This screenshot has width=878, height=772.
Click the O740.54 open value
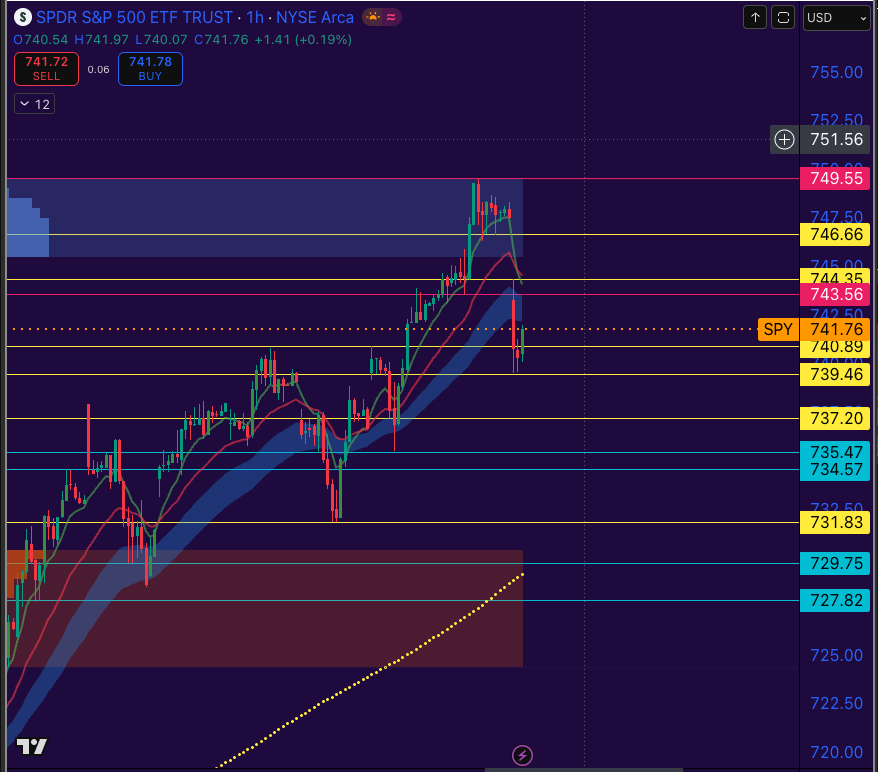tap(41, 40)
